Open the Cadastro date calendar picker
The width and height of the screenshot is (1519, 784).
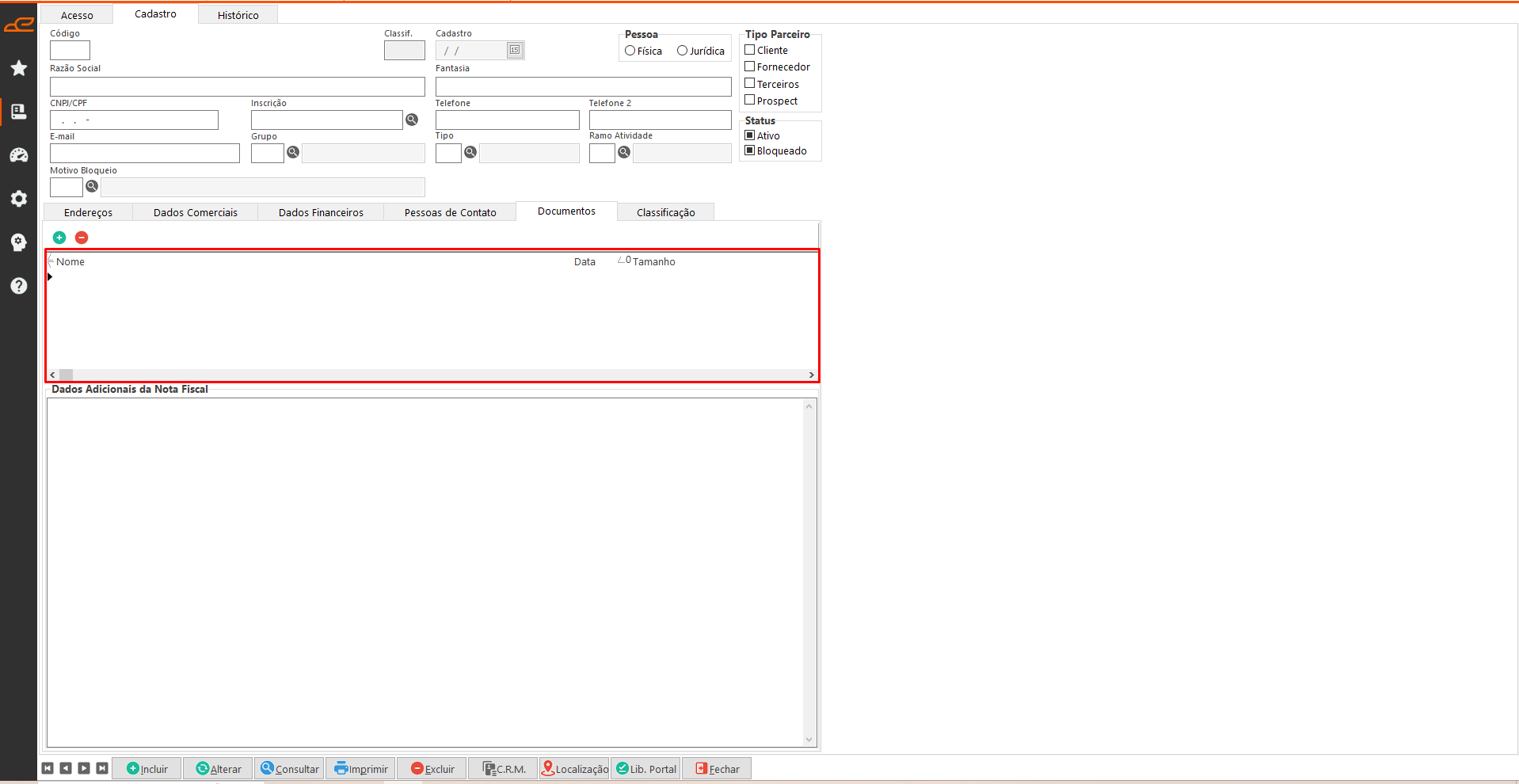515,51
